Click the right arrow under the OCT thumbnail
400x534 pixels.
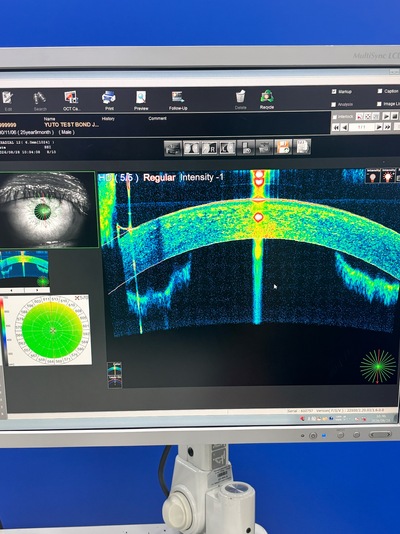tap(37, 290)
